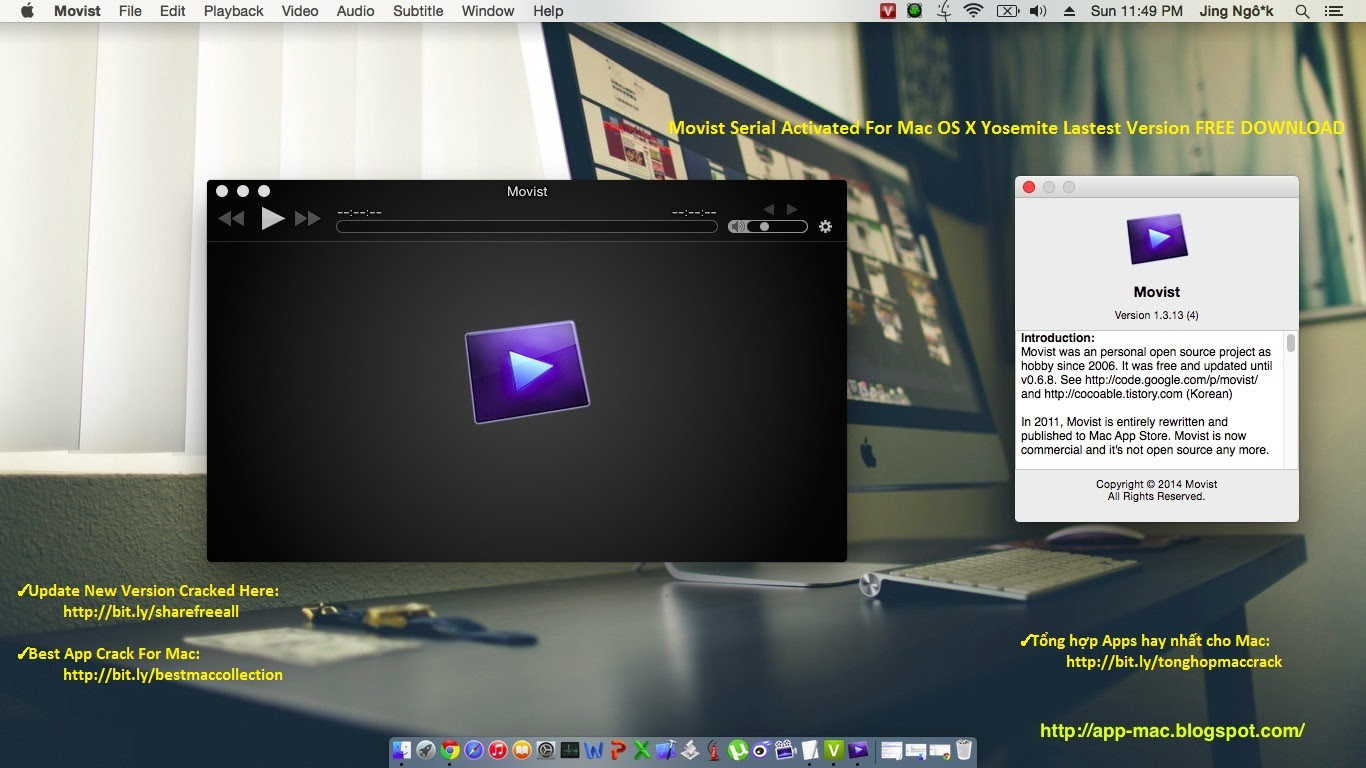
Task: Open the Edit menu
Action: (173, 11)
